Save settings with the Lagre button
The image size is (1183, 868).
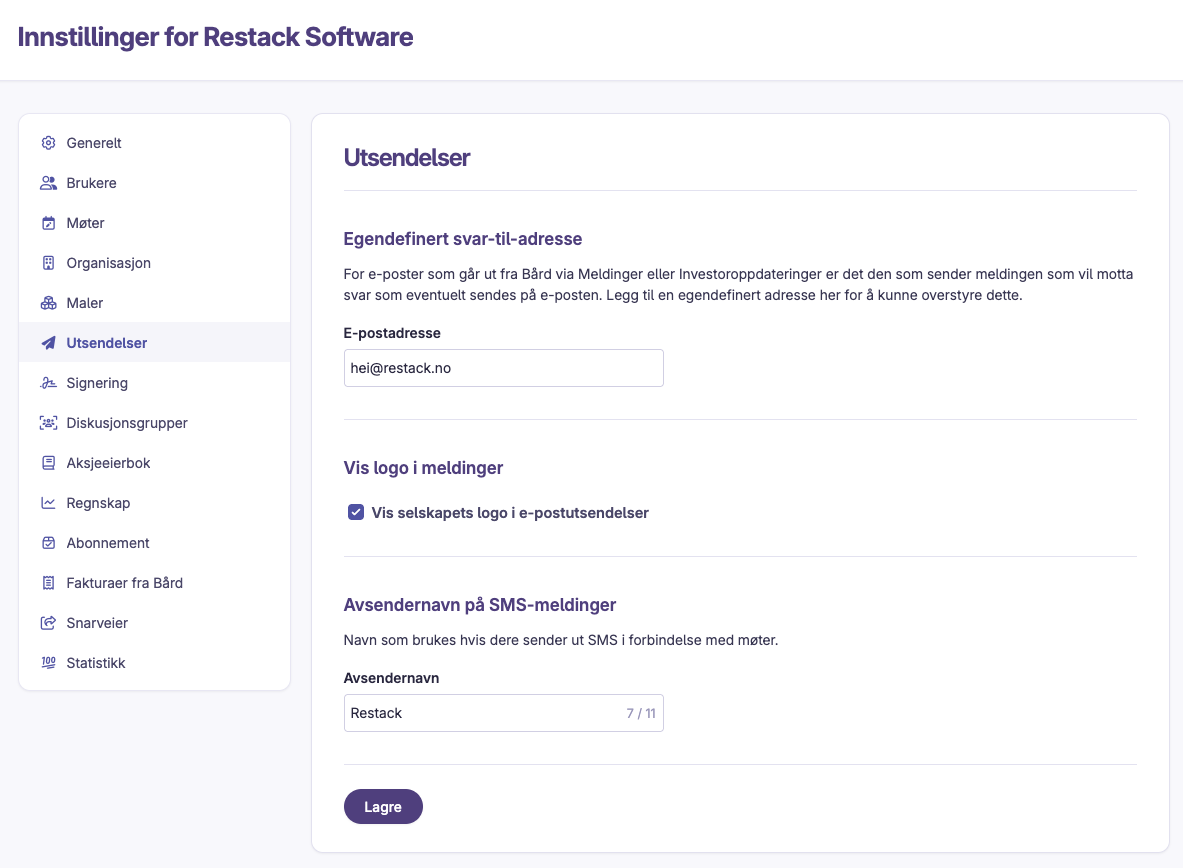383,807
